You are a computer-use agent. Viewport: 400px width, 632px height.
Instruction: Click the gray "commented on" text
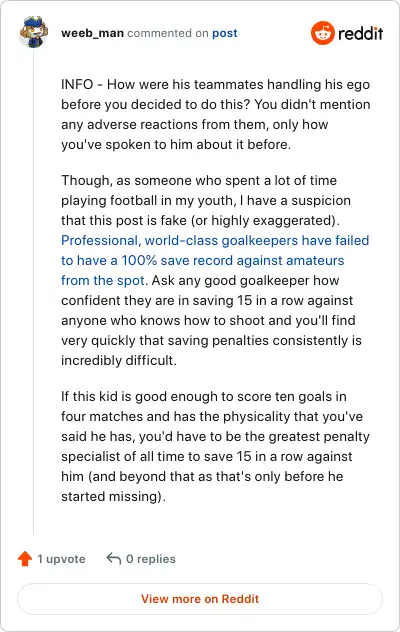pos(168,33)
